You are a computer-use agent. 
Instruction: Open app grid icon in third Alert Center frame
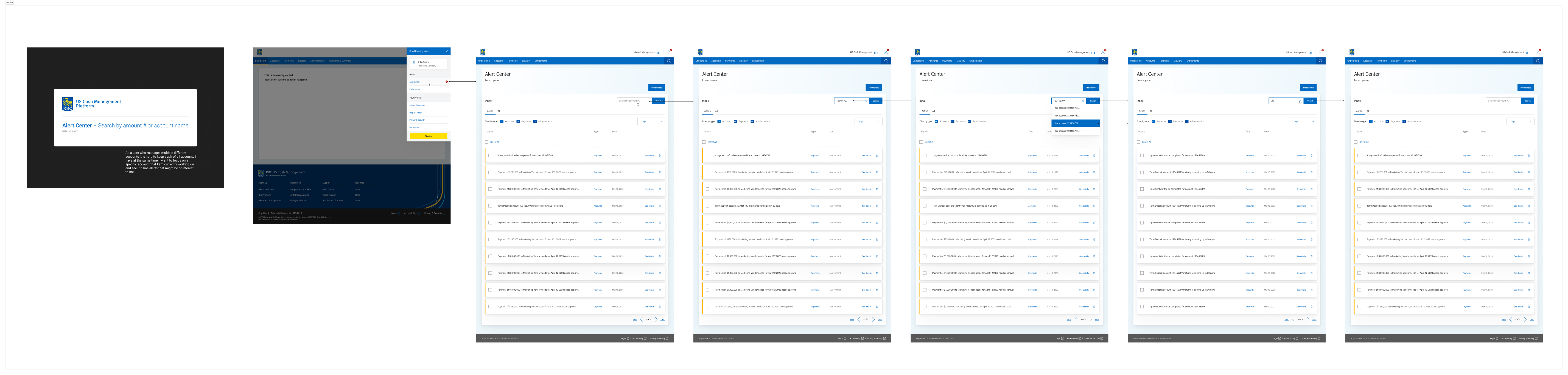[1093, 52]
